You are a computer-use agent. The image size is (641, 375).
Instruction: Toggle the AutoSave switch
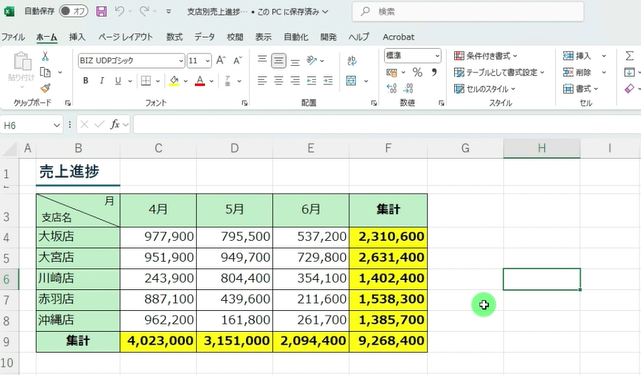(x=73, y=11)
